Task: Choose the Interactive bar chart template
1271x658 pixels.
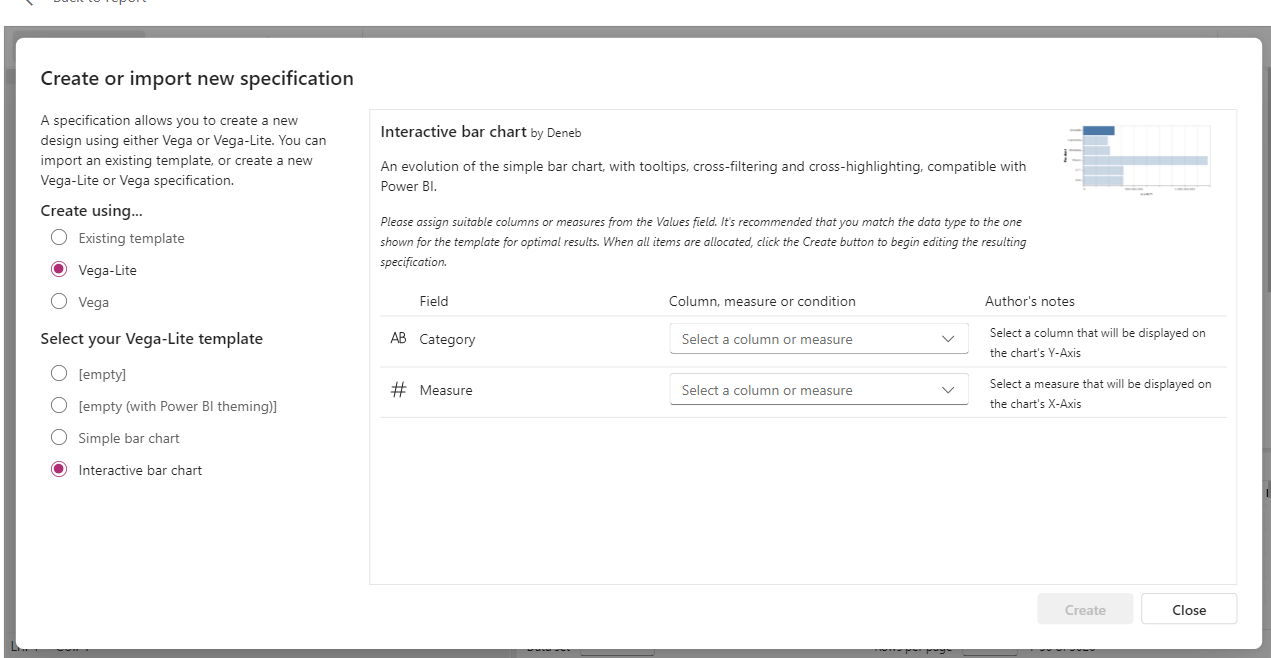Action: pos(58,469)
